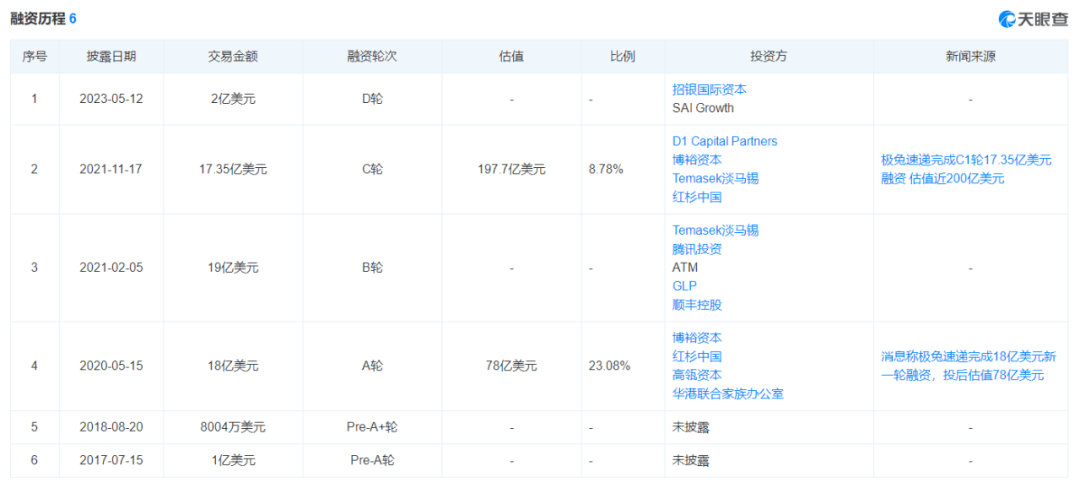1080x488 pixels.
Task: Click the 序号 column header
Action: pyautogui.click(x=34, y=57)
